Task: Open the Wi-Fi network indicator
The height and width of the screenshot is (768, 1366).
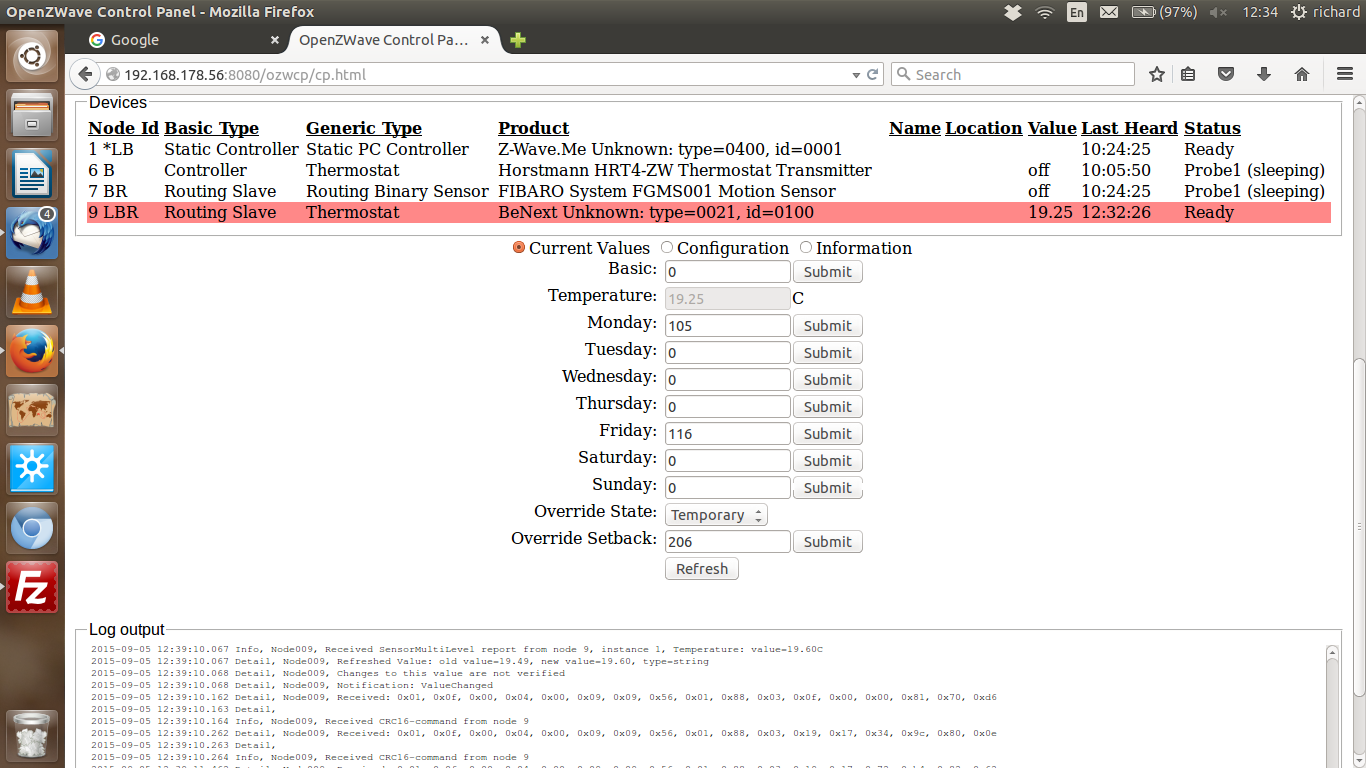Action: [x=1045, y=12]
